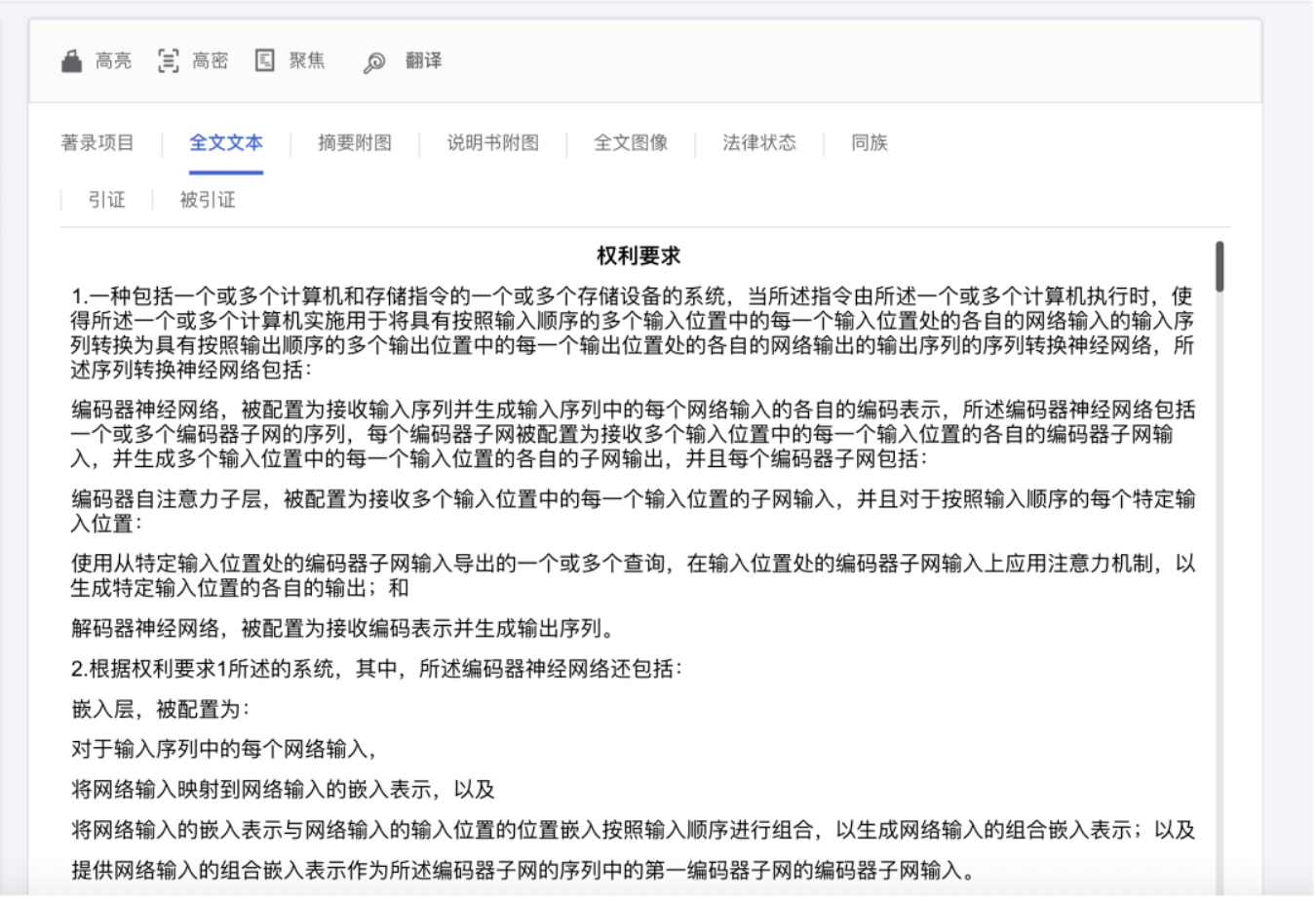The width and height of the screenshot is (1316, 901).
Task: Click the 聚焦 focus document icon
Action: tap(264, 61)
